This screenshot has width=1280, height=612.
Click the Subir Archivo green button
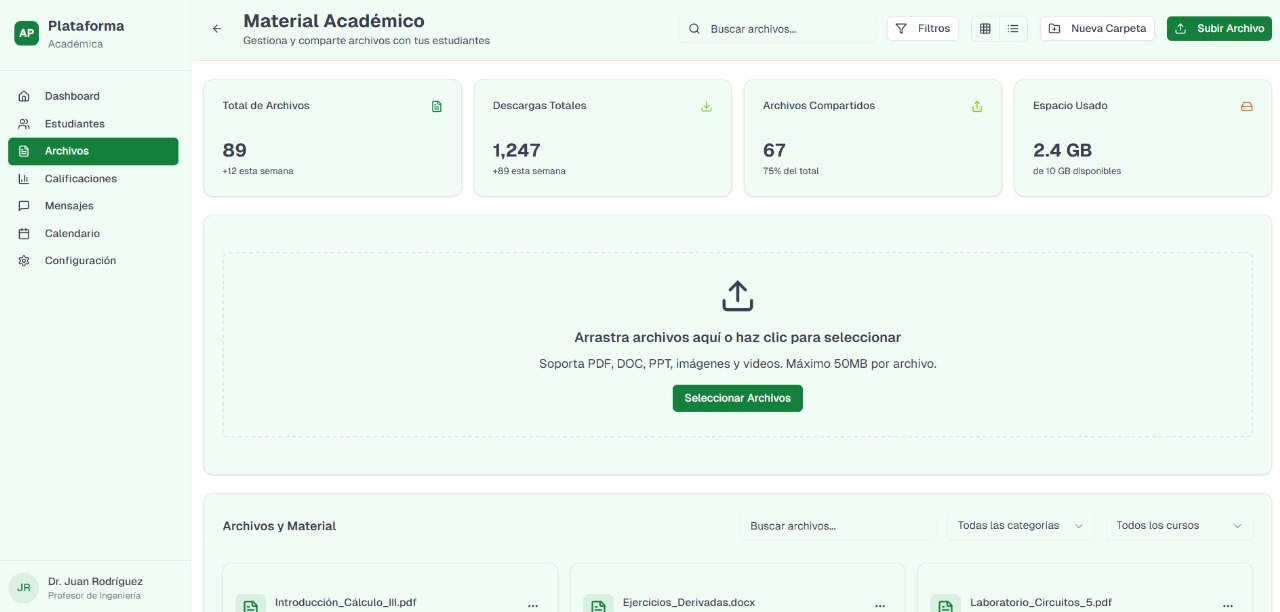[x=1219, y=28]
